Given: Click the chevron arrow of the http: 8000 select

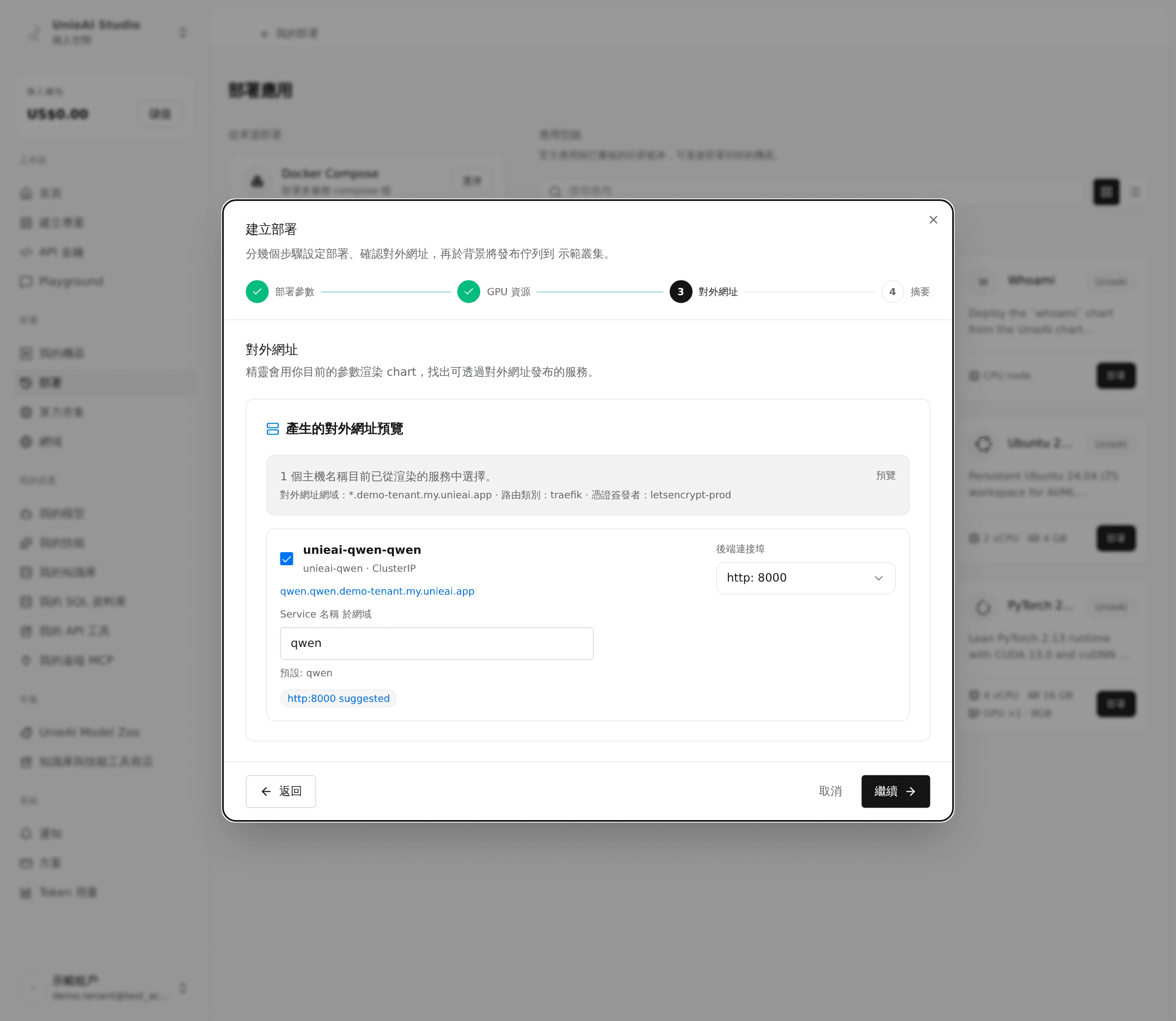Looking at the screenshot, I should pos(879,578).
